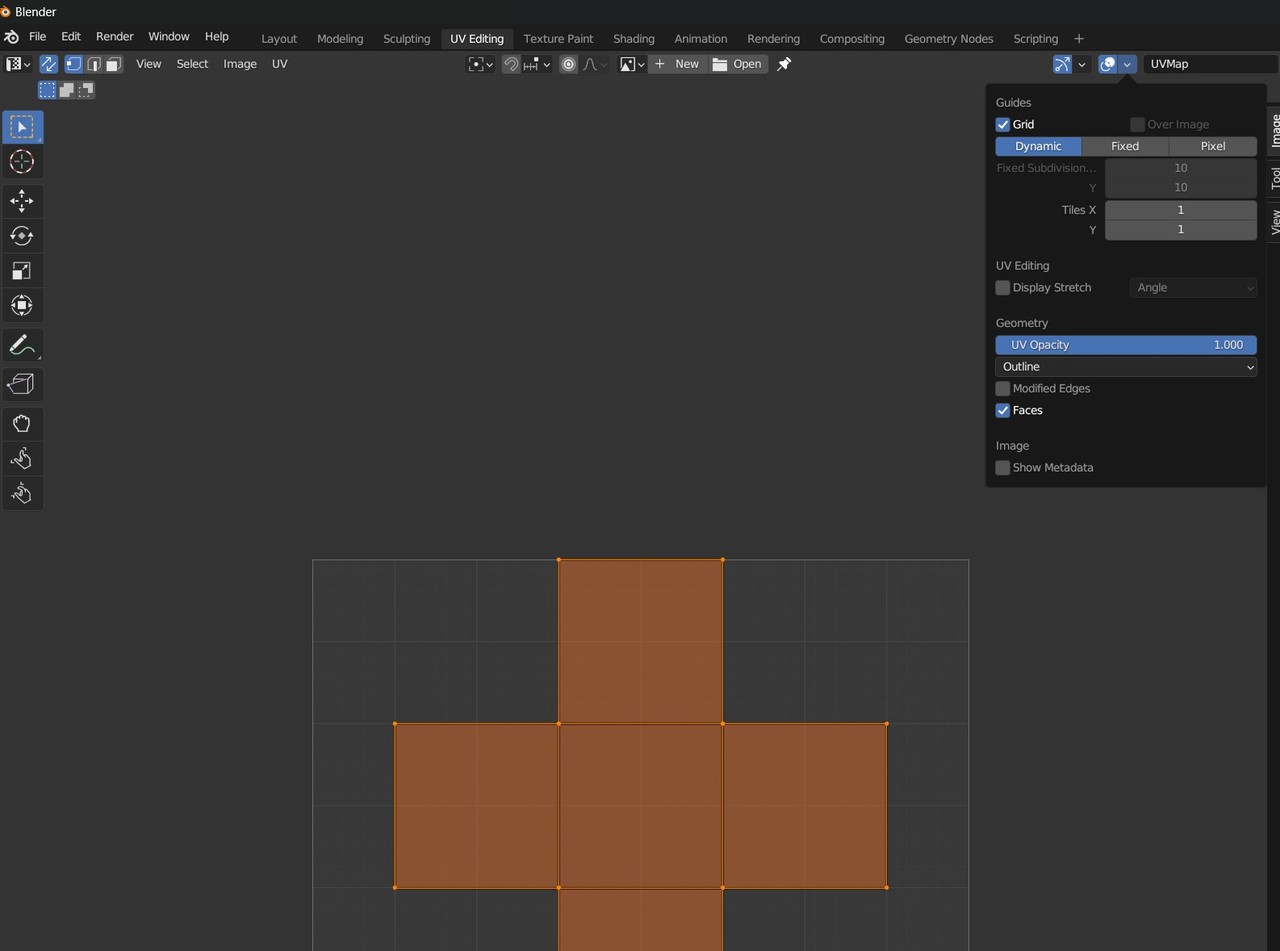Switch to the Geometry Nodes workspace tab
Image resolution: width=1280 pixels, height=951 pixels.
pyautogui.click(x=949, y=39)
